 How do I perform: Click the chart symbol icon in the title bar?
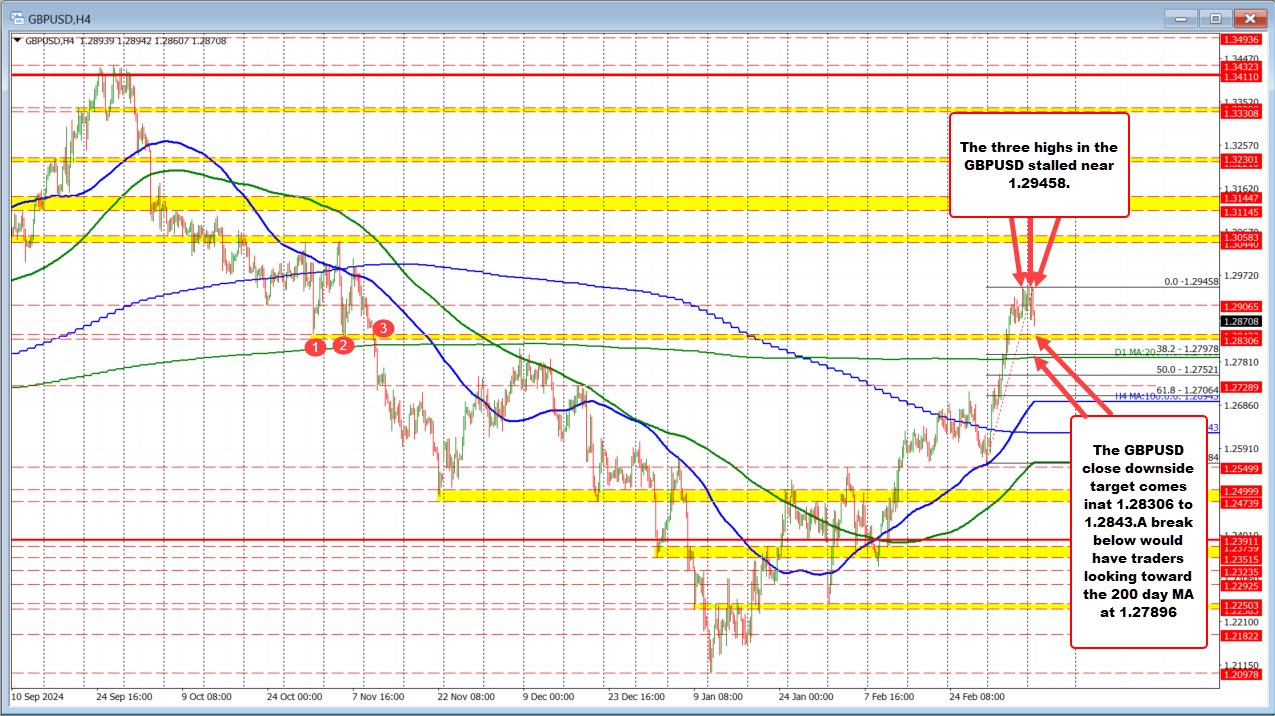coord(16,17)
